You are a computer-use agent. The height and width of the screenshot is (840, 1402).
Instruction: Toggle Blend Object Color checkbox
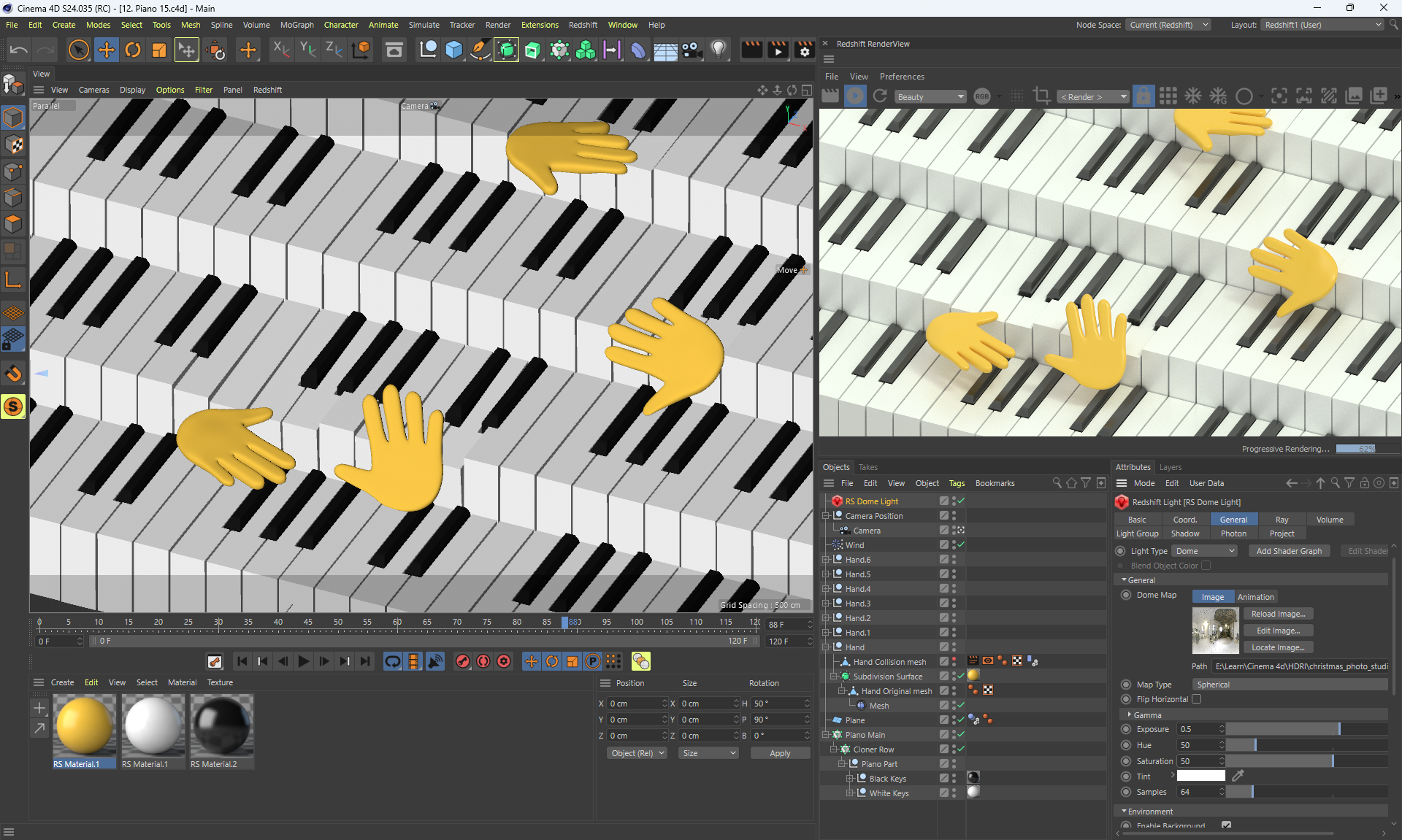(x=1206, y=566)
